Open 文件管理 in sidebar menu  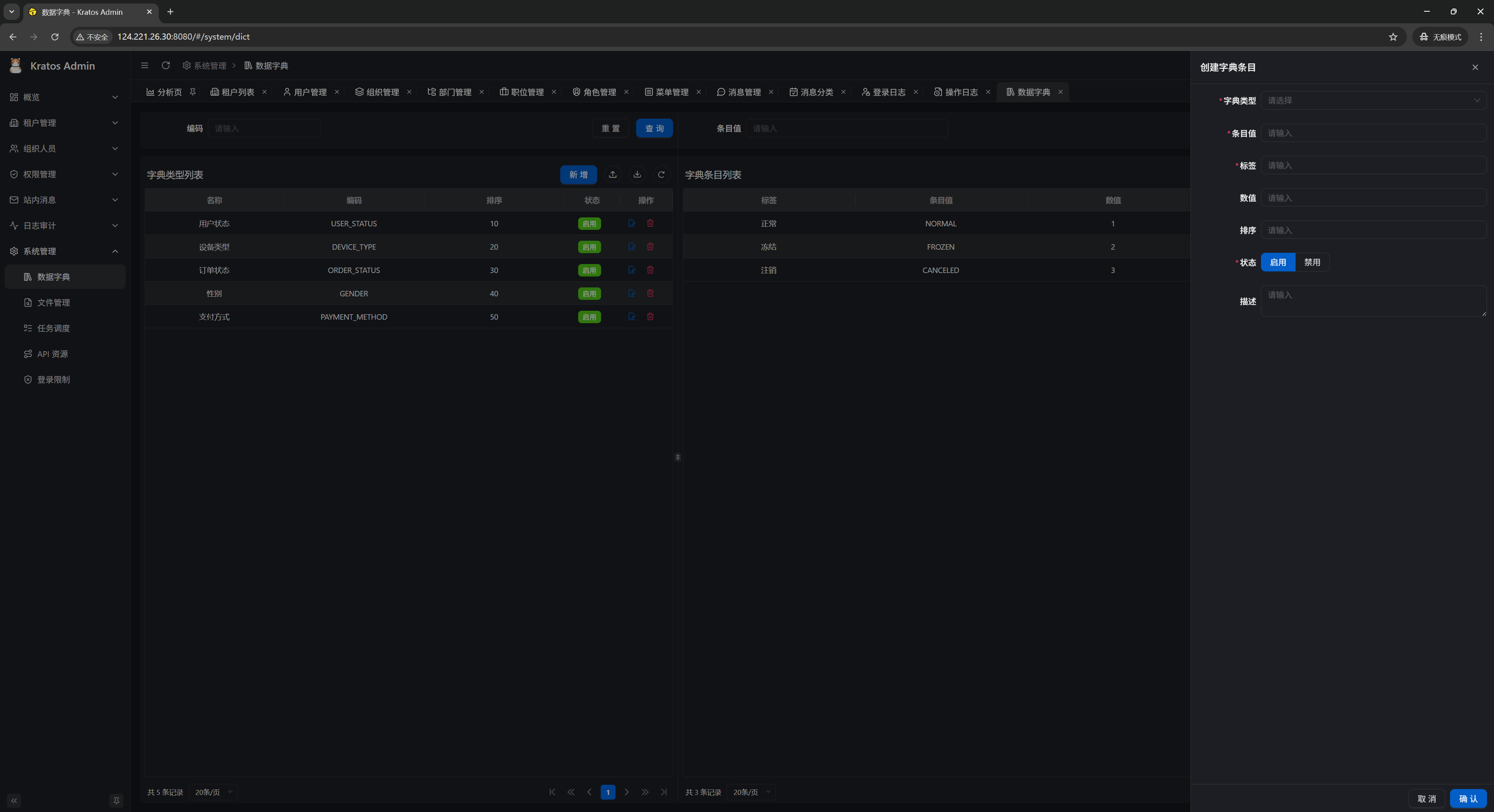pyautogui.click(x=53, y=303)
